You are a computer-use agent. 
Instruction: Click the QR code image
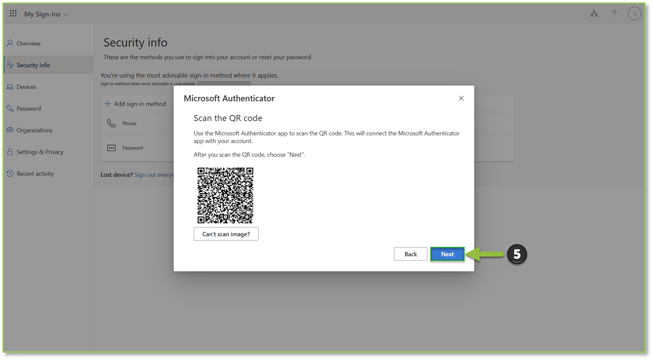coord(225,195)
